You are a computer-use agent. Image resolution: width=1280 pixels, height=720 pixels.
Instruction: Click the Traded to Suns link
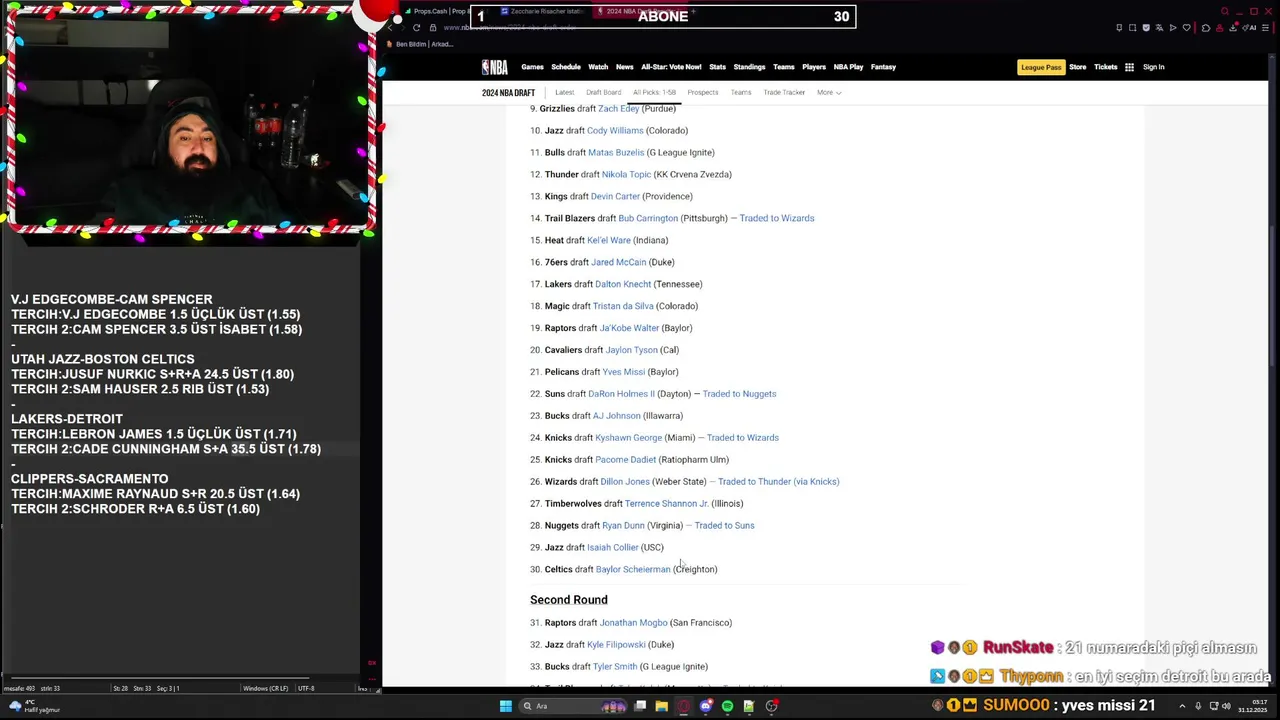point(724,526)
